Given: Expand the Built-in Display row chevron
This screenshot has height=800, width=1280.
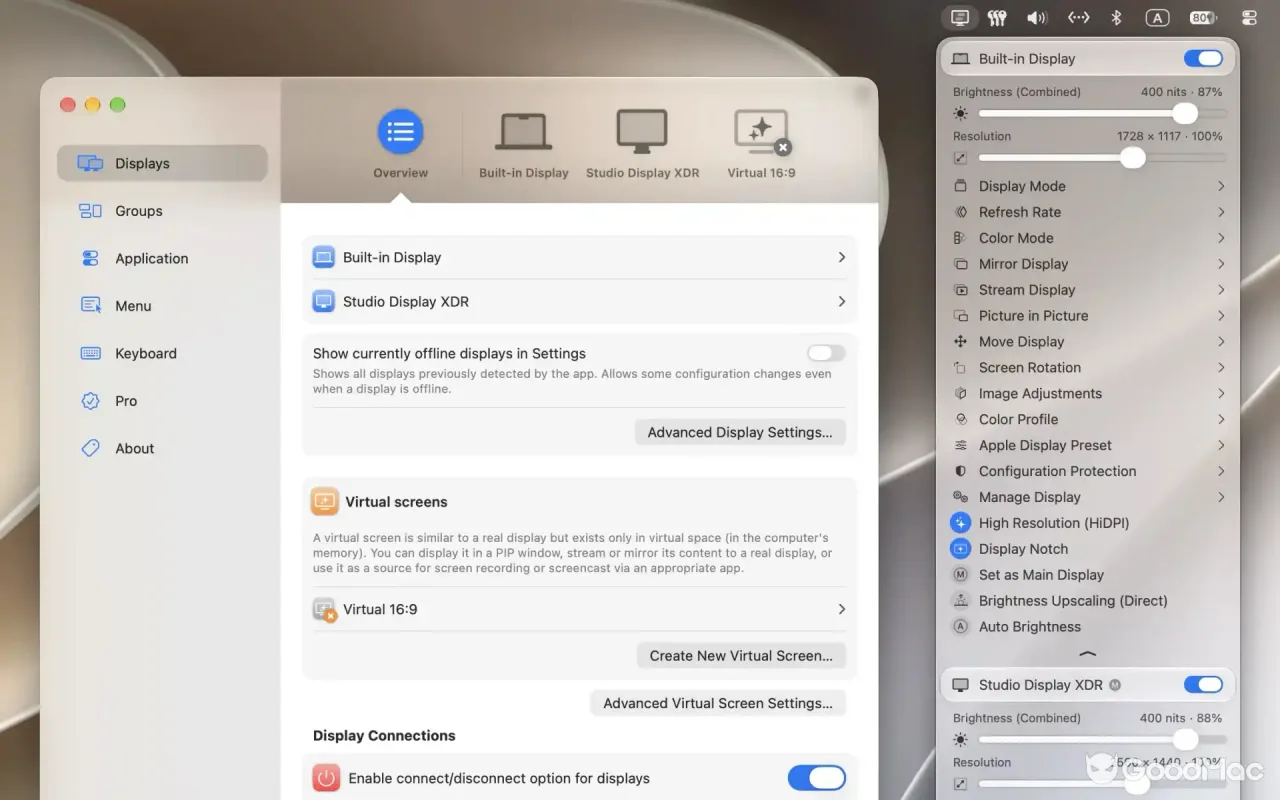Looking at the screenshot, I should coord(841,257).
